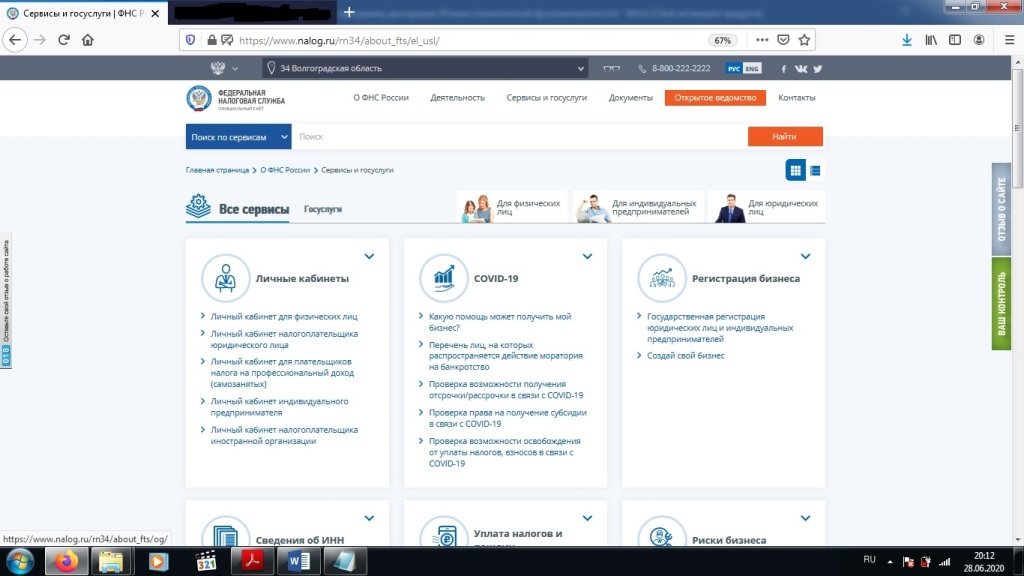Click the VK social network icon
This screenshot has width=1024, height=576.
point(800,69)
